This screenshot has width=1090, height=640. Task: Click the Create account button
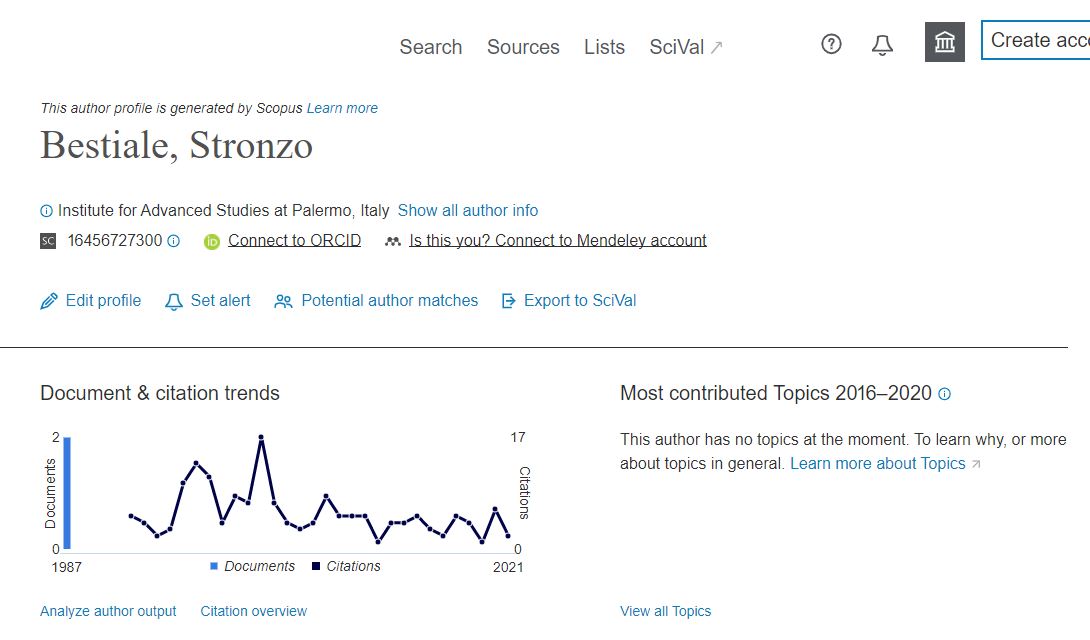[1036, 40]
